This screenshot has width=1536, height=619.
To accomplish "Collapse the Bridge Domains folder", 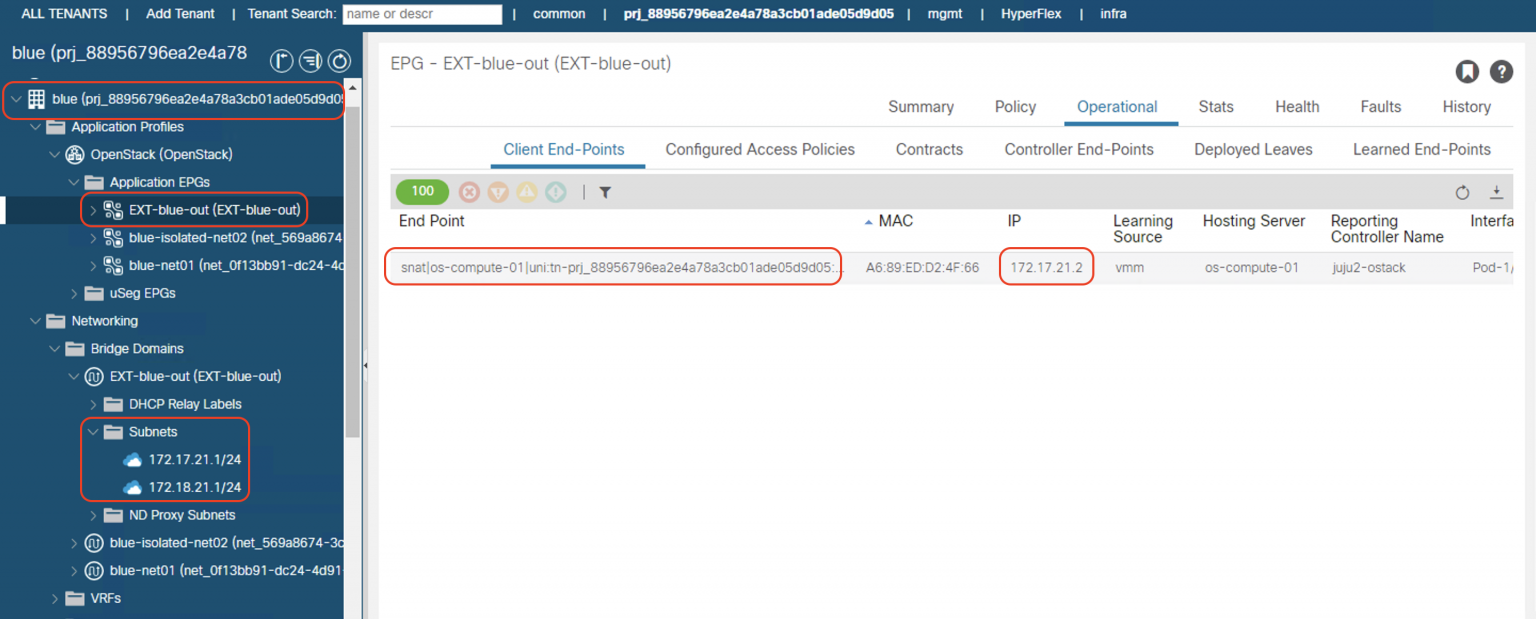I will (55, 348).
